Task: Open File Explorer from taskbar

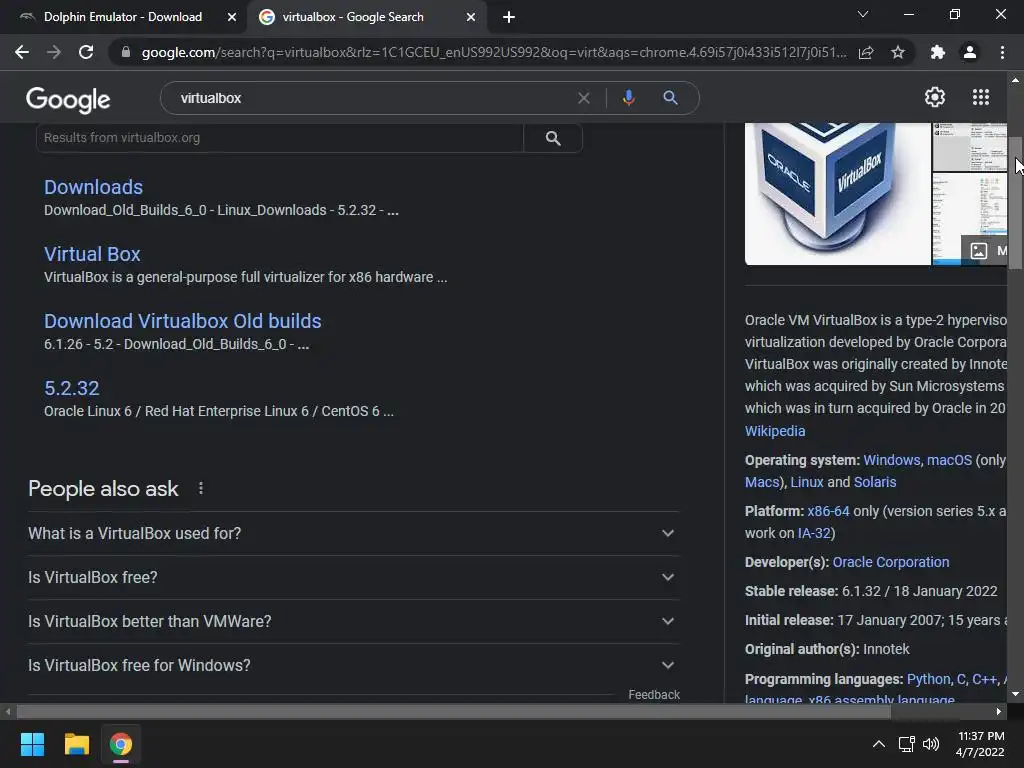Action: [76, 744]
